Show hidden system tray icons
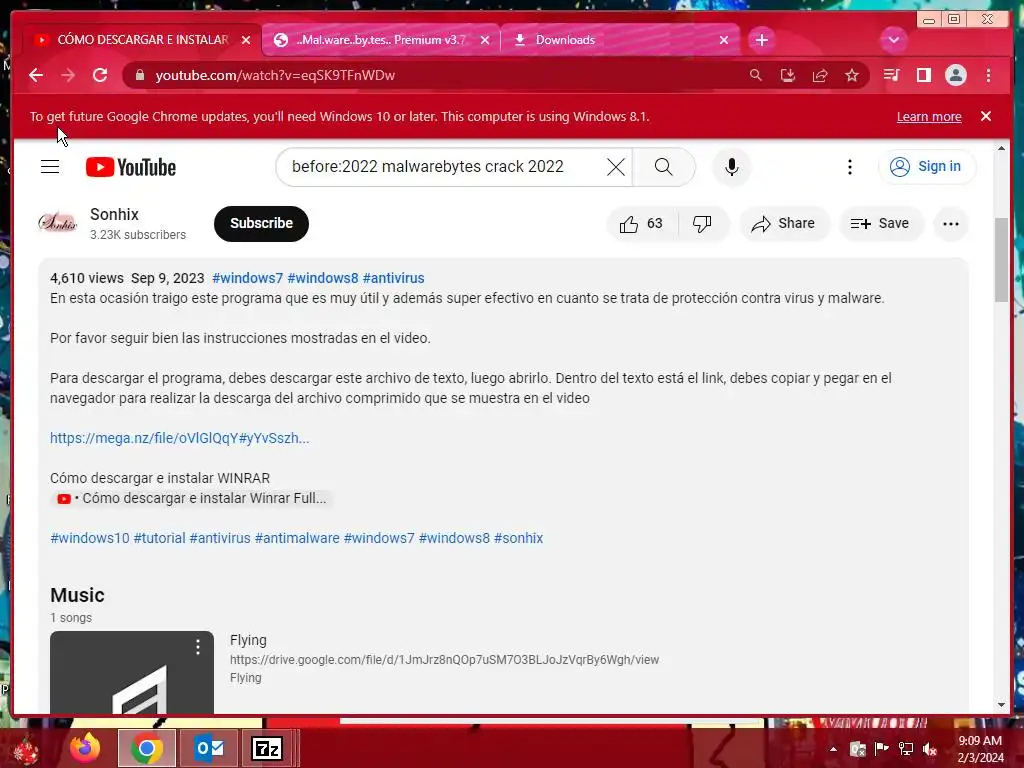The height and width of the screenshot is (768, 1024). click(x=833, y=749)
